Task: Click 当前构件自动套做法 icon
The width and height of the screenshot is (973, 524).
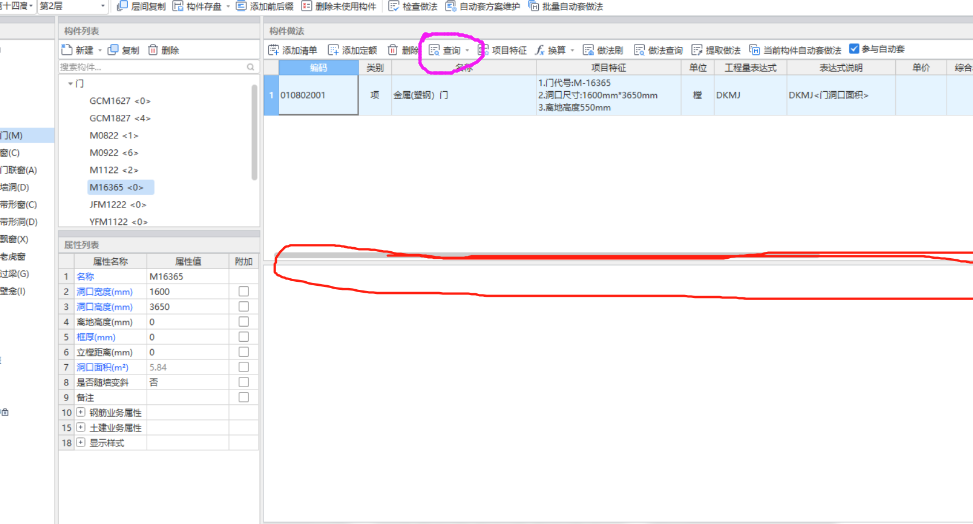Action: [755, 50]
